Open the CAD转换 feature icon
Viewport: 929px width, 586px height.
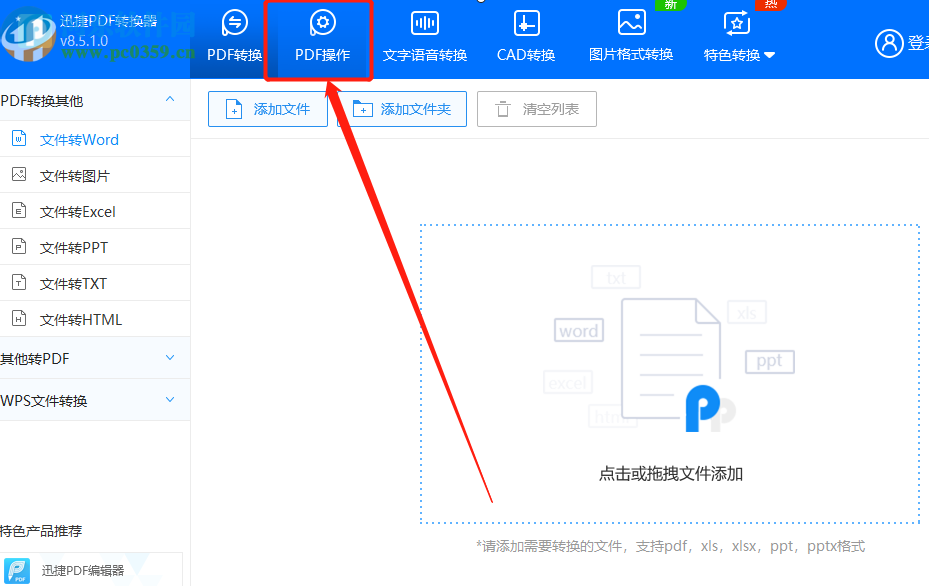pyautogui.click(x=525, y=21)
